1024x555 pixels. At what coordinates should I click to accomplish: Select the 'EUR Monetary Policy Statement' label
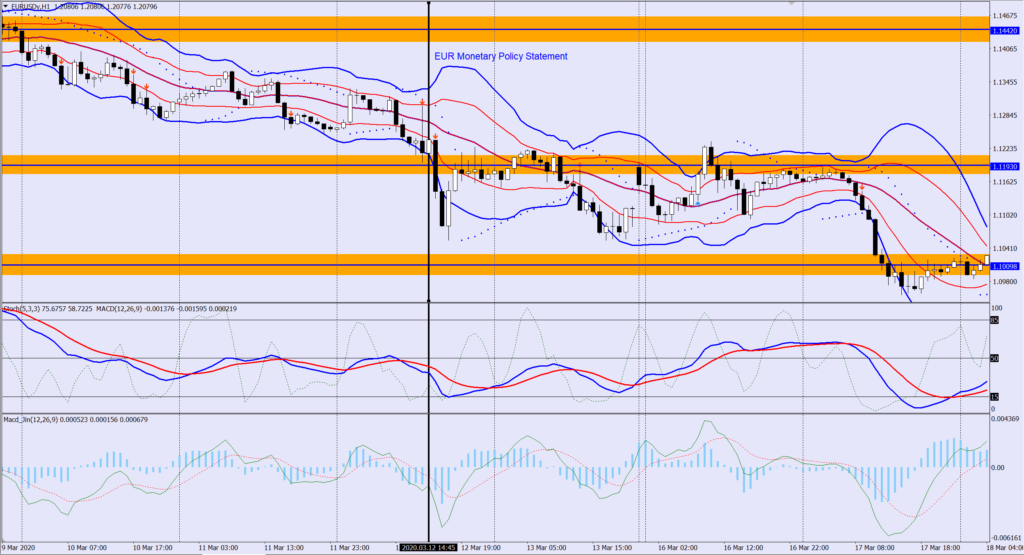[x=501, y=57]
